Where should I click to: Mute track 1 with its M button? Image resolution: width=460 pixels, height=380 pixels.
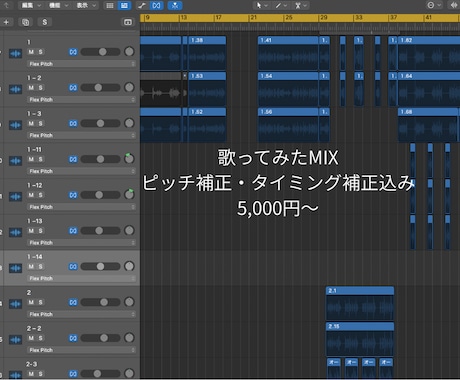click(x=31, y=52)
